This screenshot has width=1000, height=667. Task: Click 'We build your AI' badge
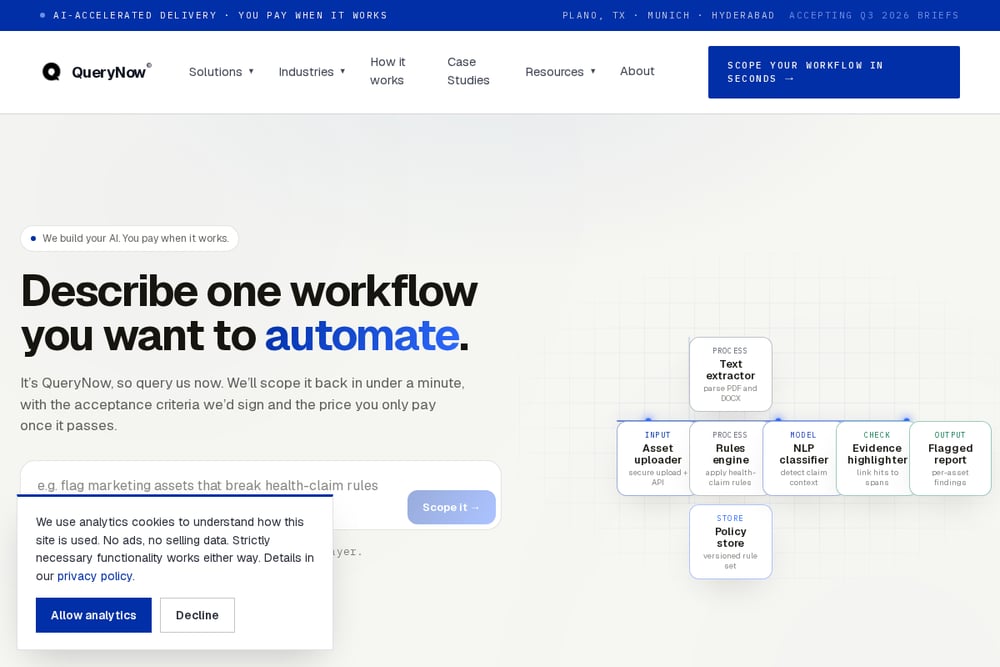[129, 238]
